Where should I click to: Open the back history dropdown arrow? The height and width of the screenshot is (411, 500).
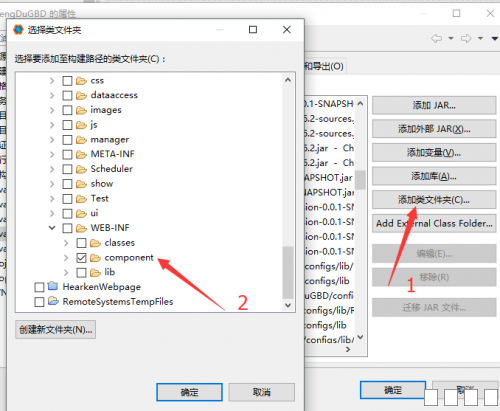(451, 38)
